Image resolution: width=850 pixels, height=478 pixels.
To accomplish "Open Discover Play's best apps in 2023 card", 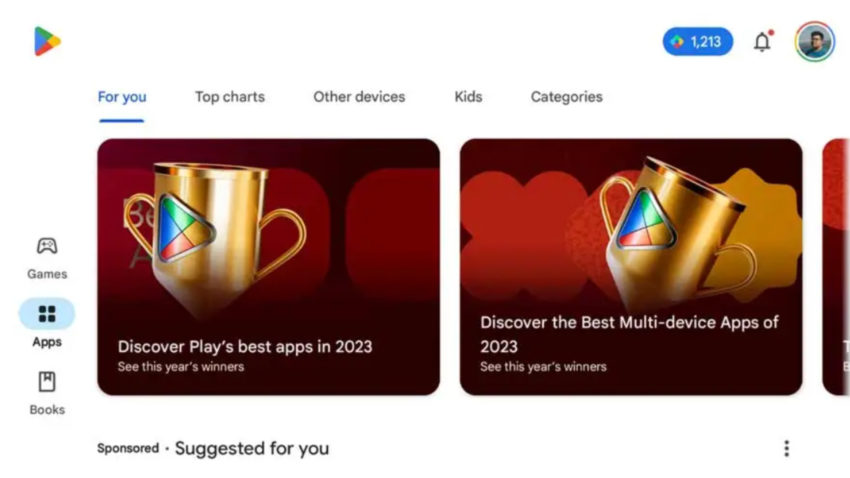I will pyautogui.click(x=269, y=267).
